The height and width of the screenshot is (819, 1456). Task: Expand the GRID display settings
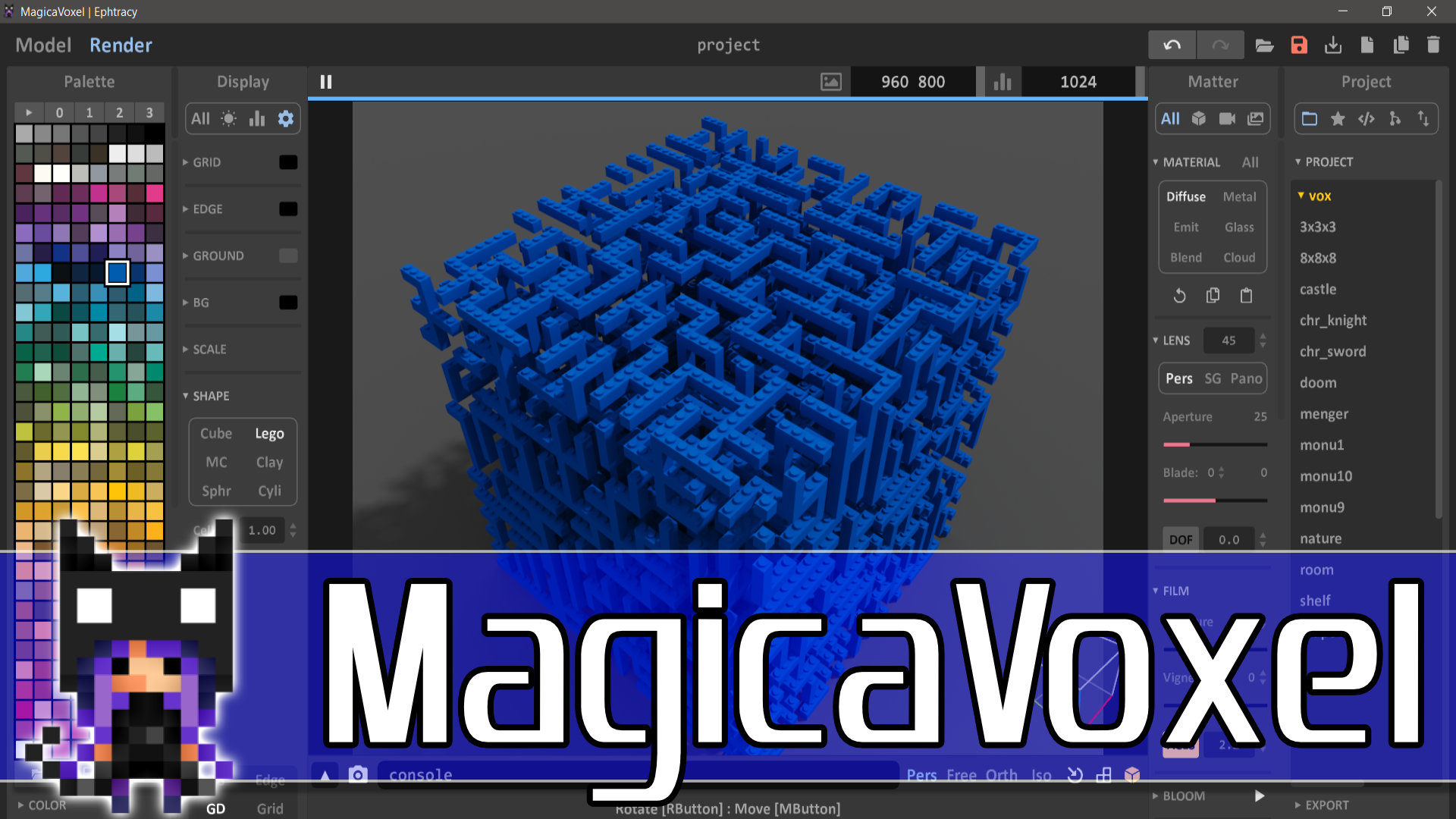186,162
